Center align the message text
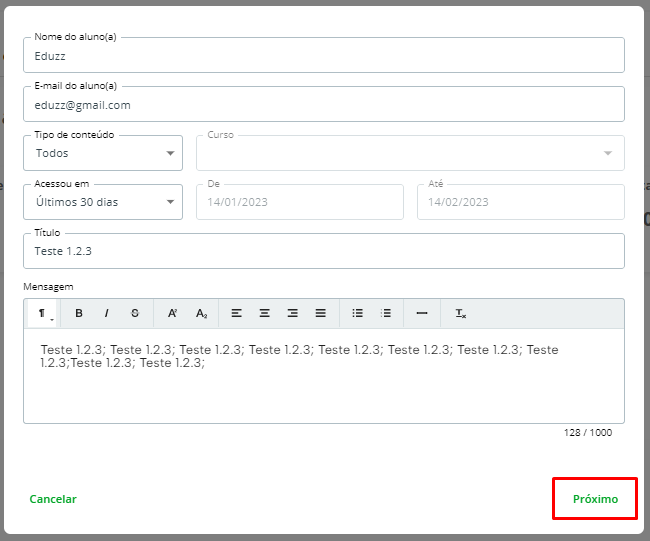650x541 pixels. click(x=265, y=314)
